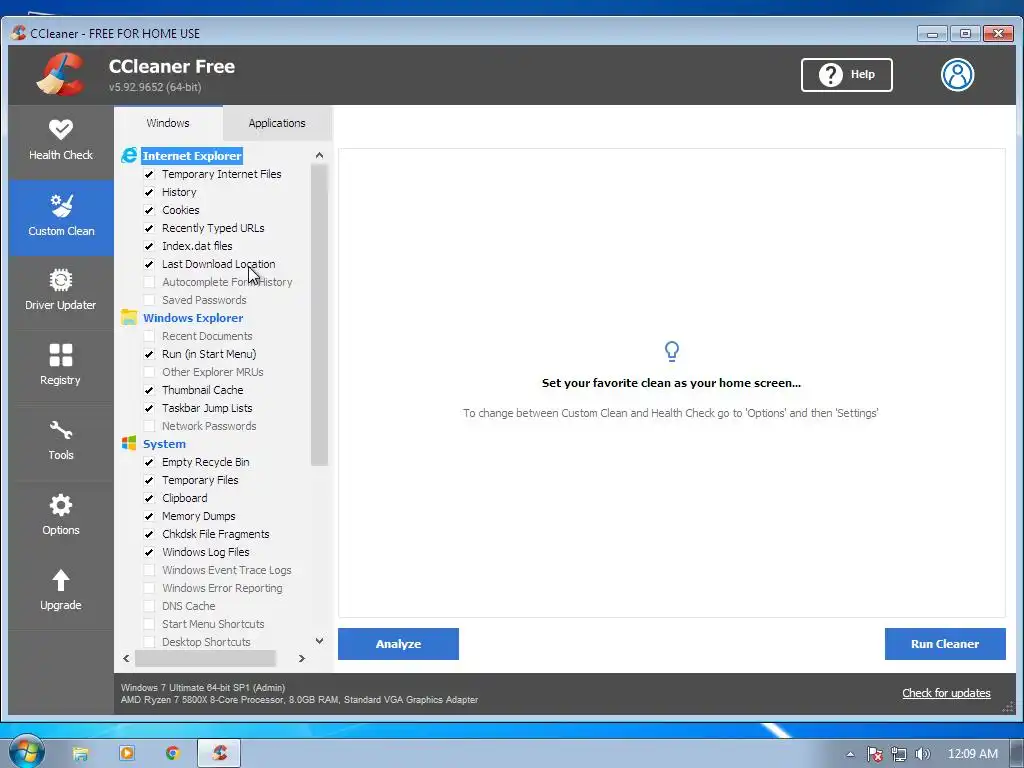
Task: Click the taskbar clock showing 12:09 AM
Action: 972,754
